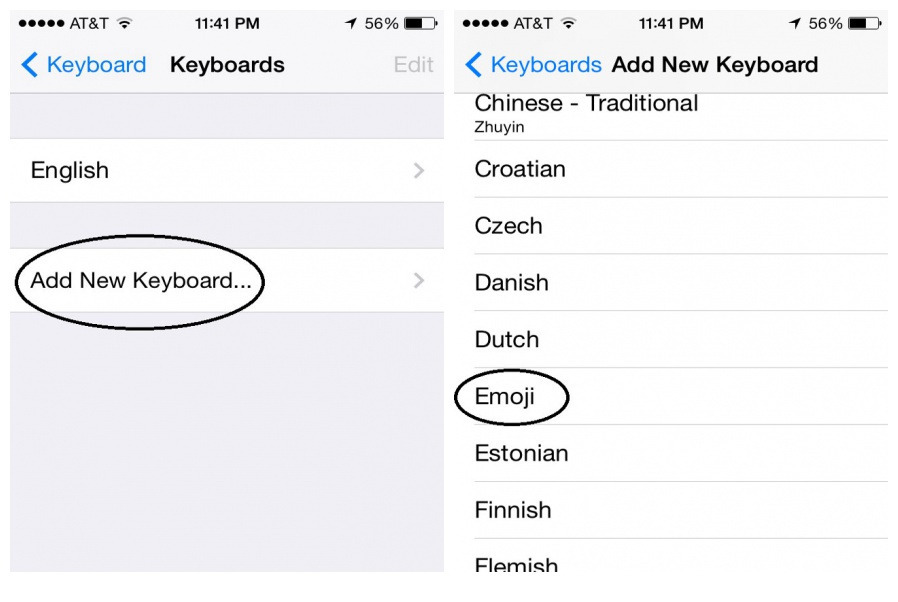Tap the battery icon in left status bar
Screen dimensions: 898x602
[x=420, y=23]
